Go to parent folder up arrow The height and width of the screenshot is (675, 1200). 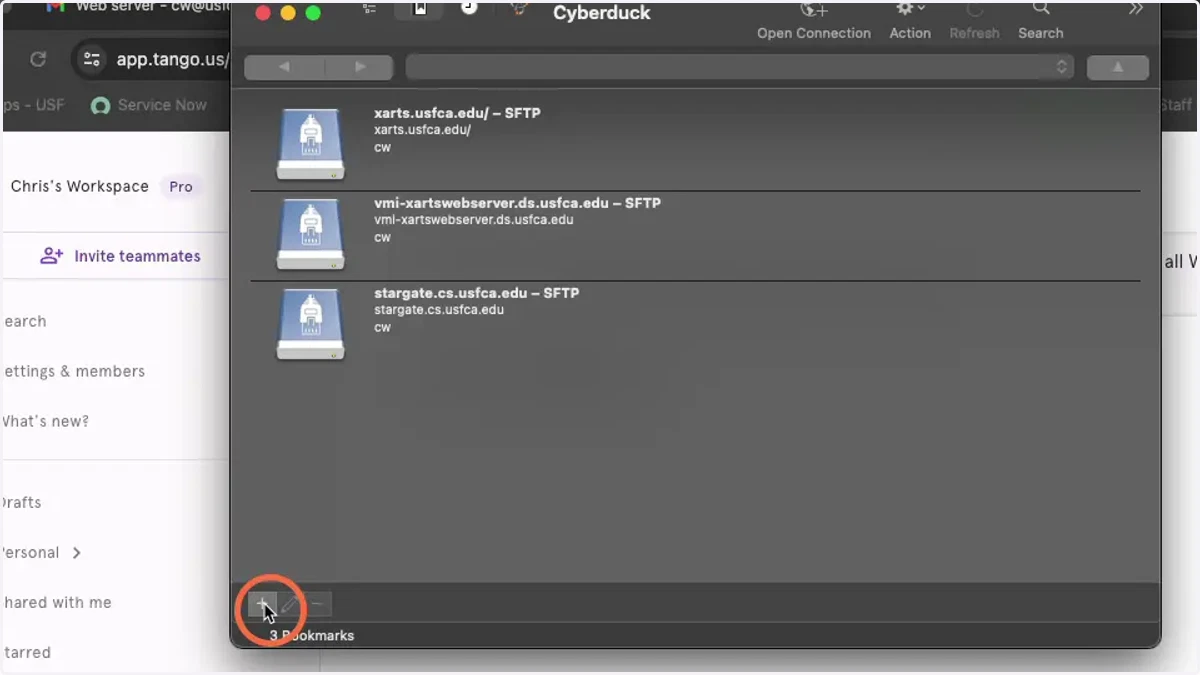pyautogui.click(x=1118, y=67)
